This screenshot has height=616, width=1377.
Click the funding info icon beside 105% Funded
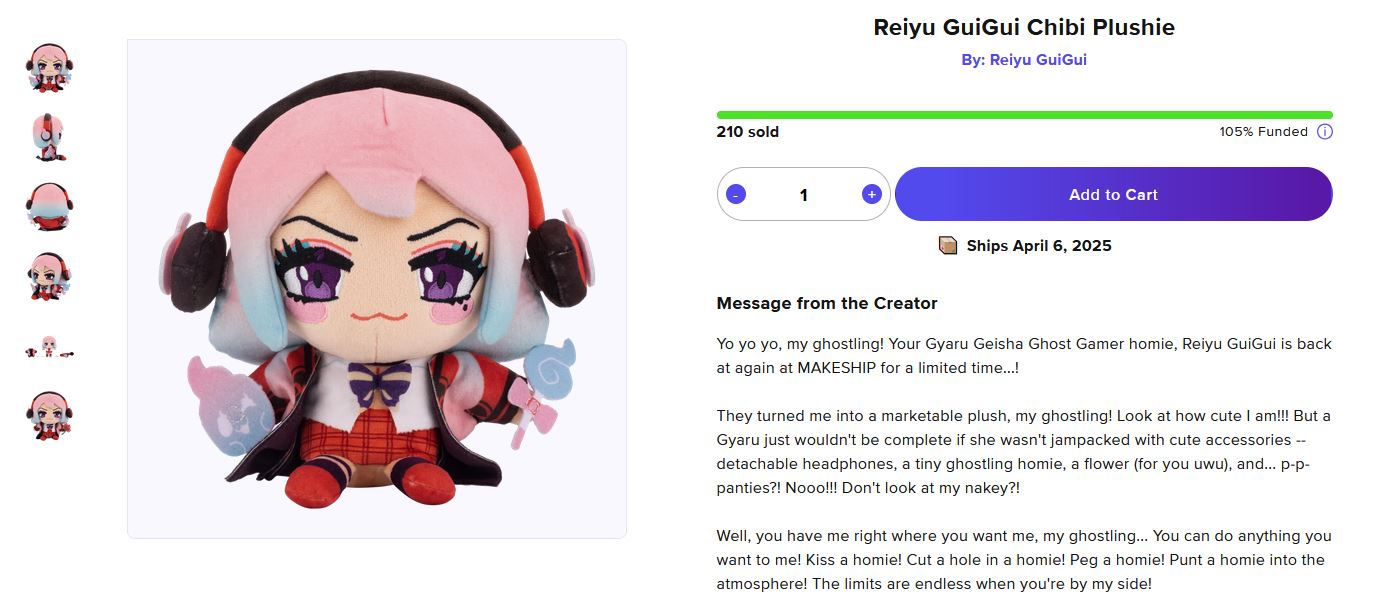coord(1324,132)
